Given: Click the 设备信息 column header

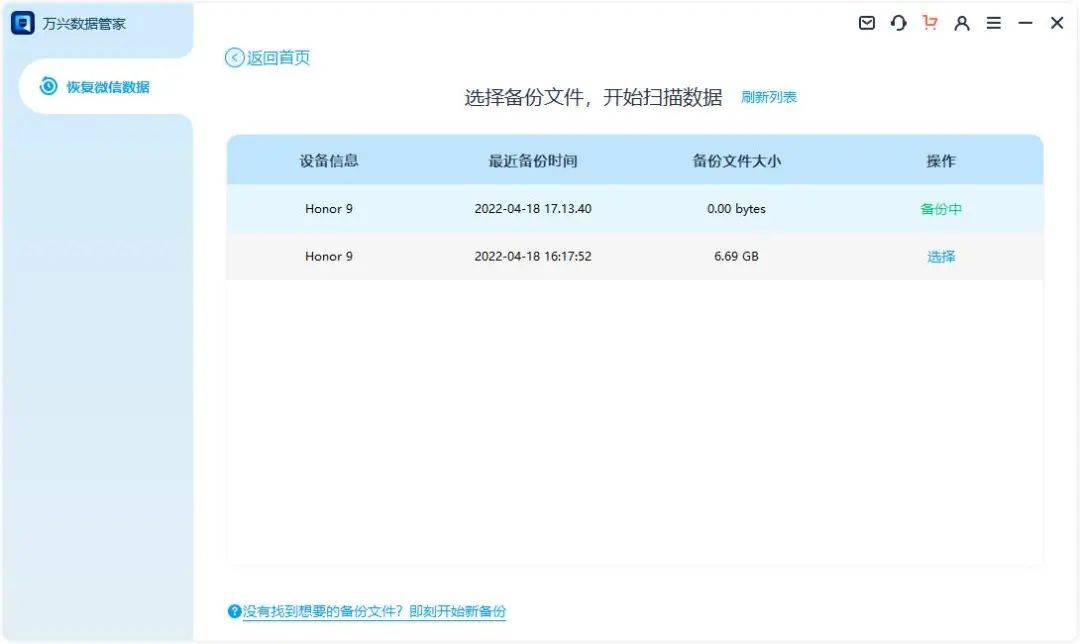Looking at the screenshot, I should pyautogui.click(x=329, y=160).
